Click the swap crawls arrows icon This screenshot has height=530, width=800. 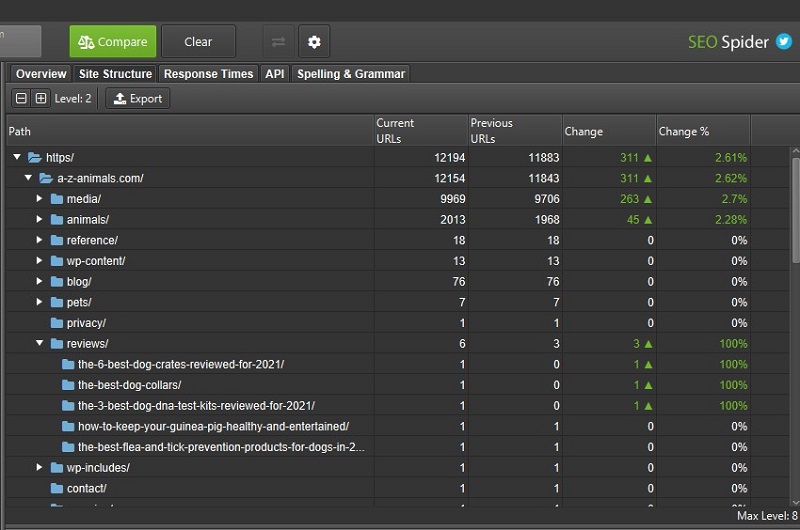278,42
